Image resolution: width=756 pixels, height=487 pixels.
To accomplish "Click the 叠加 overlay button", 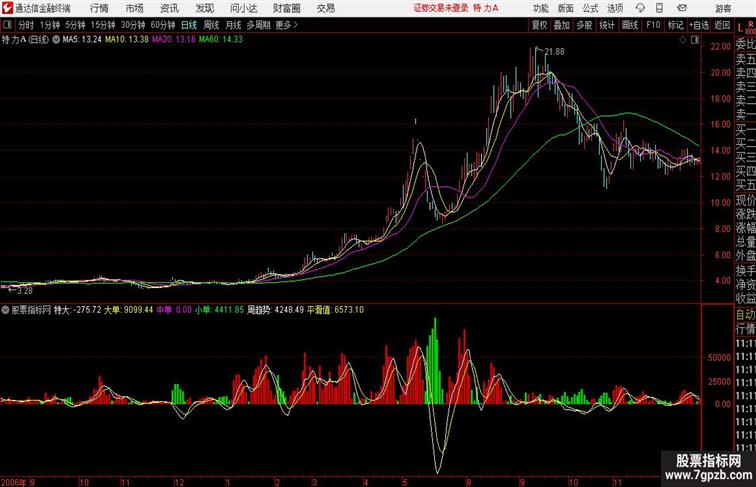I will pos(562,25).
